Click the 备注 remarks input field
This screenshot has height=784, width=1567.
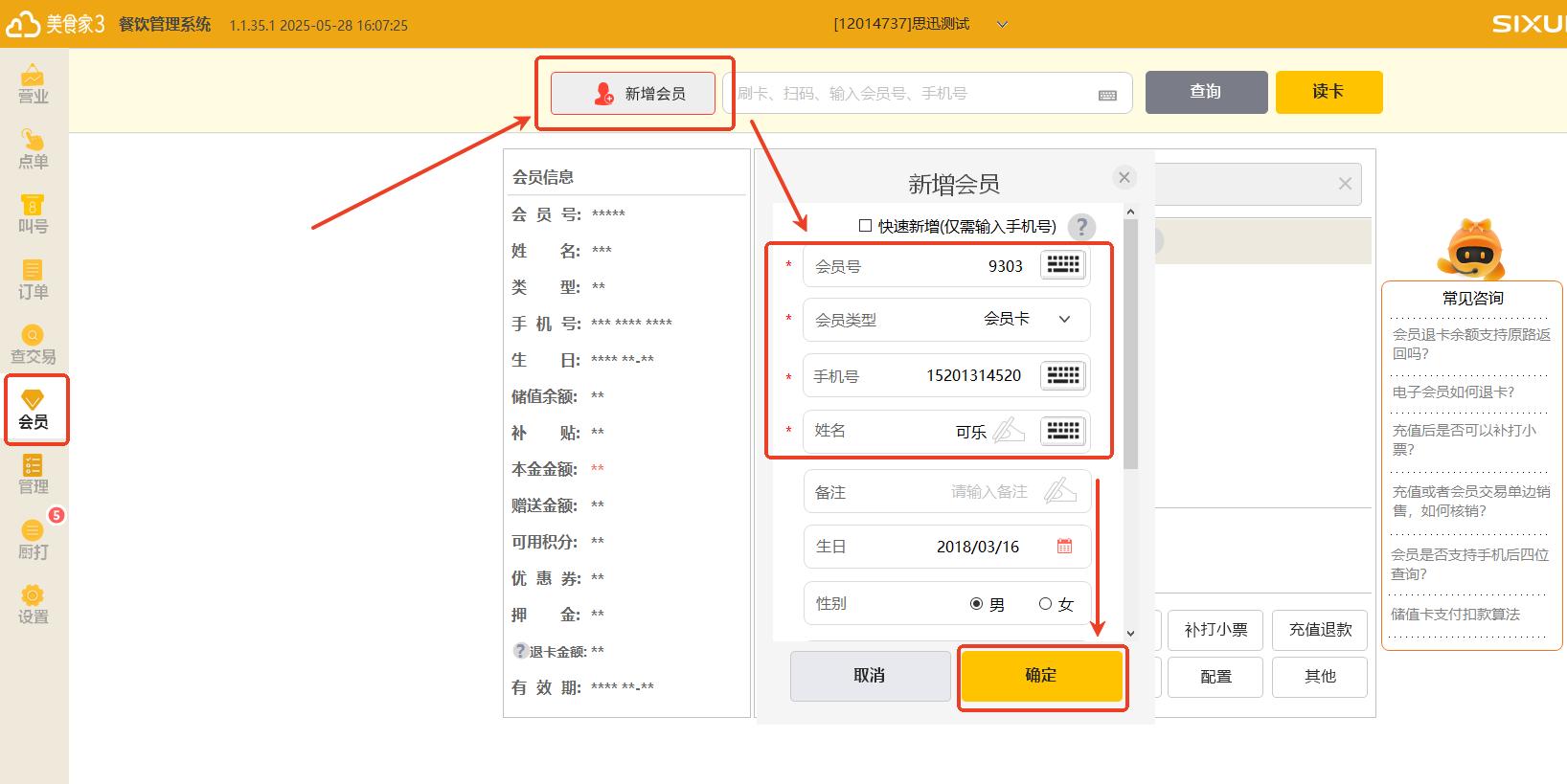(x=946, y=491)
